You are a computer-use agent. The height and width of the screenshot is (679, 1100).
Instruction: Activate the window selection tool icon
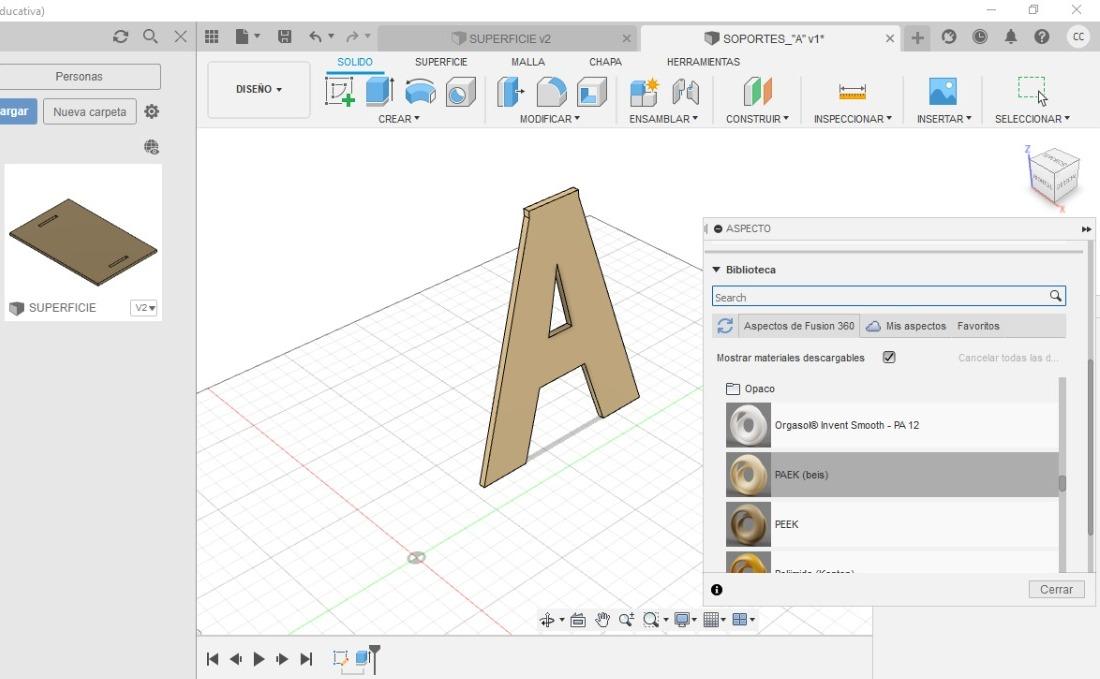point(1032,90)
